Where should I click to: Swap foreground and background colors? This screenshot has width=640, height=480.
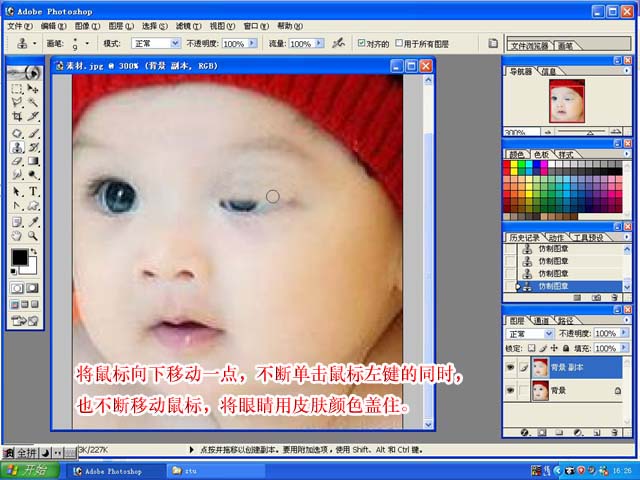34,252
